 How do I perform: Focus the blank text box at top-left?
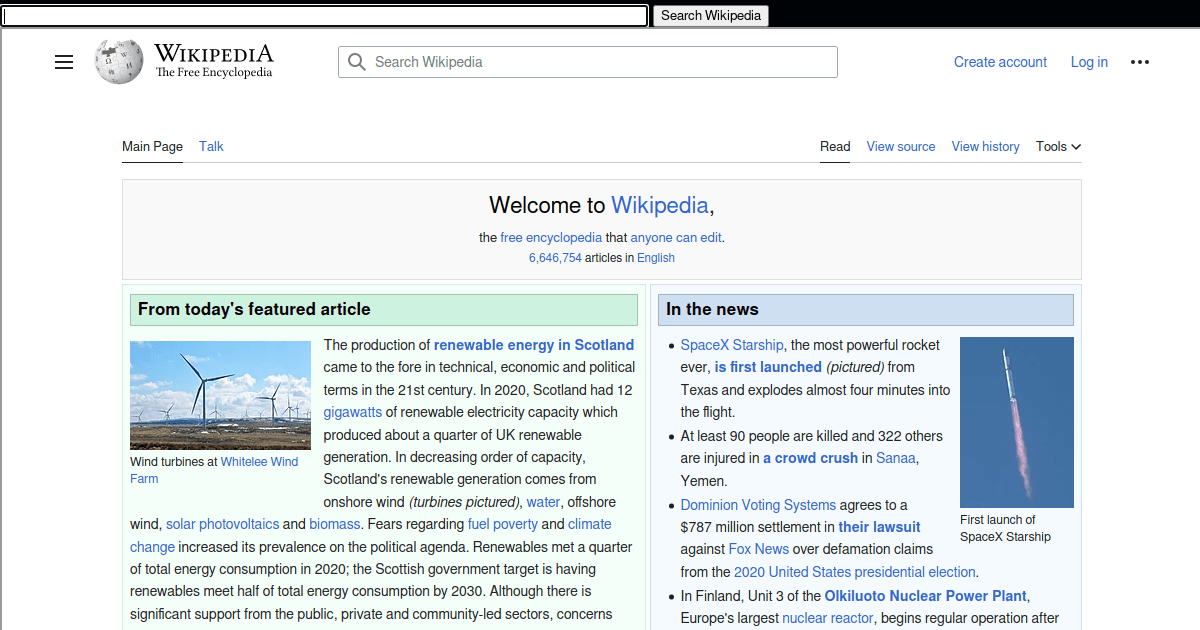[325, 16]
